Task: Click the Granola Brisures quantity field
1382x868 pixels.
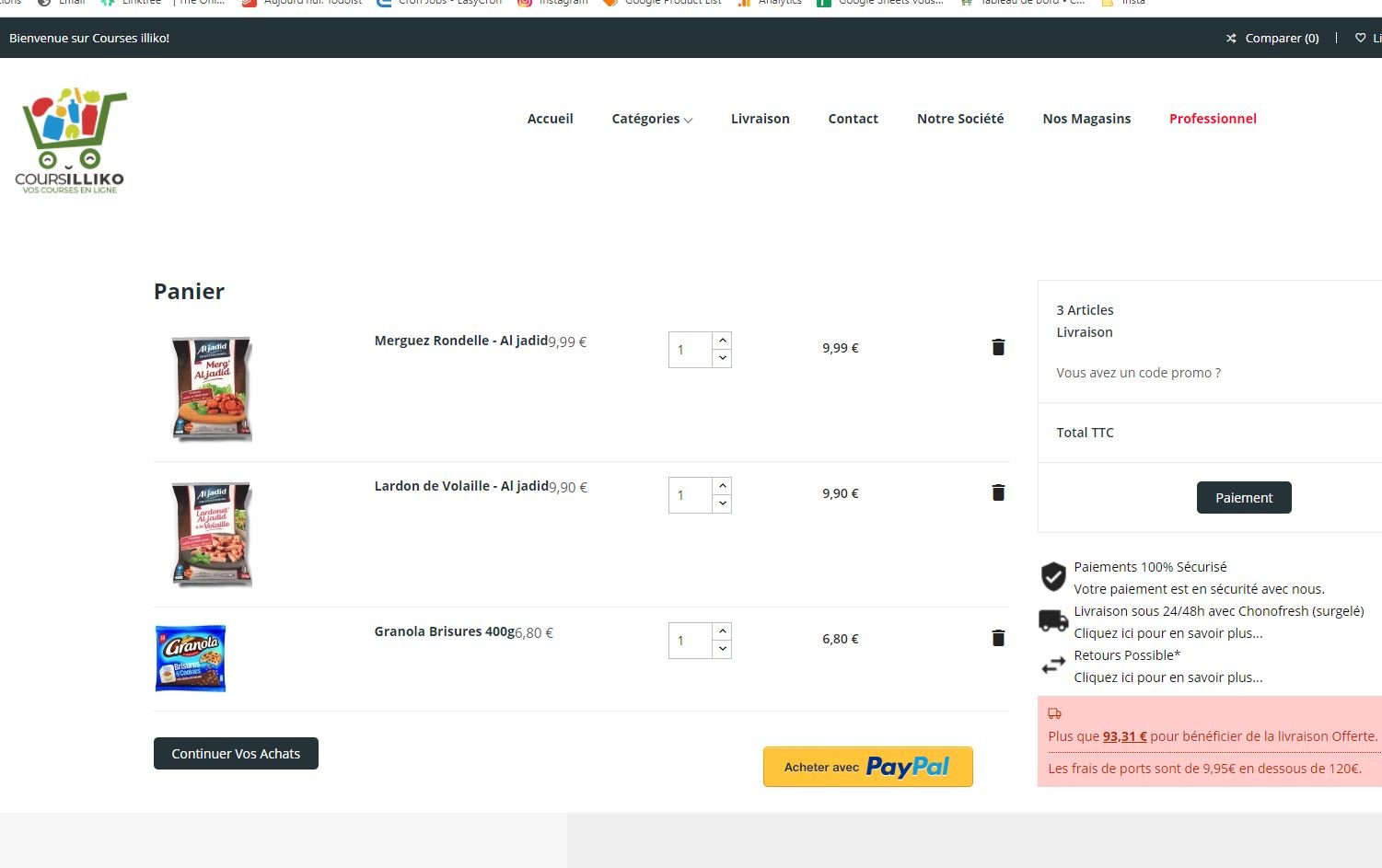Action: click(691, 641)
